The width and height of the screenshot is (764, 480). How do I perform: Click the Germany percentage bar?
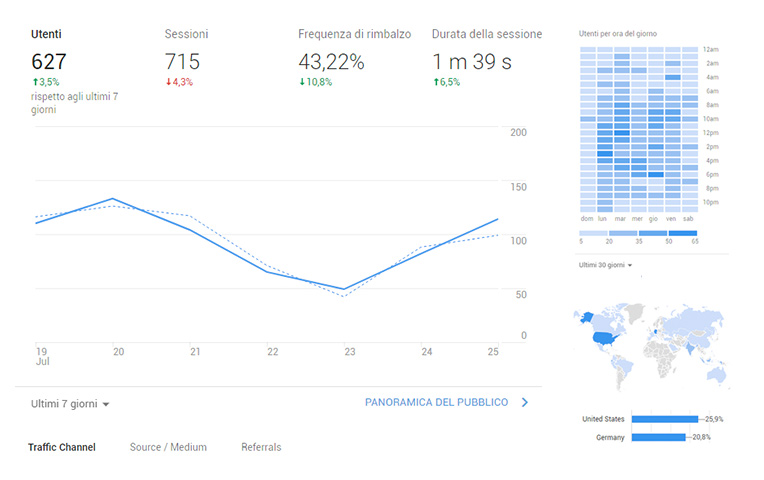[x=657, y=437]
